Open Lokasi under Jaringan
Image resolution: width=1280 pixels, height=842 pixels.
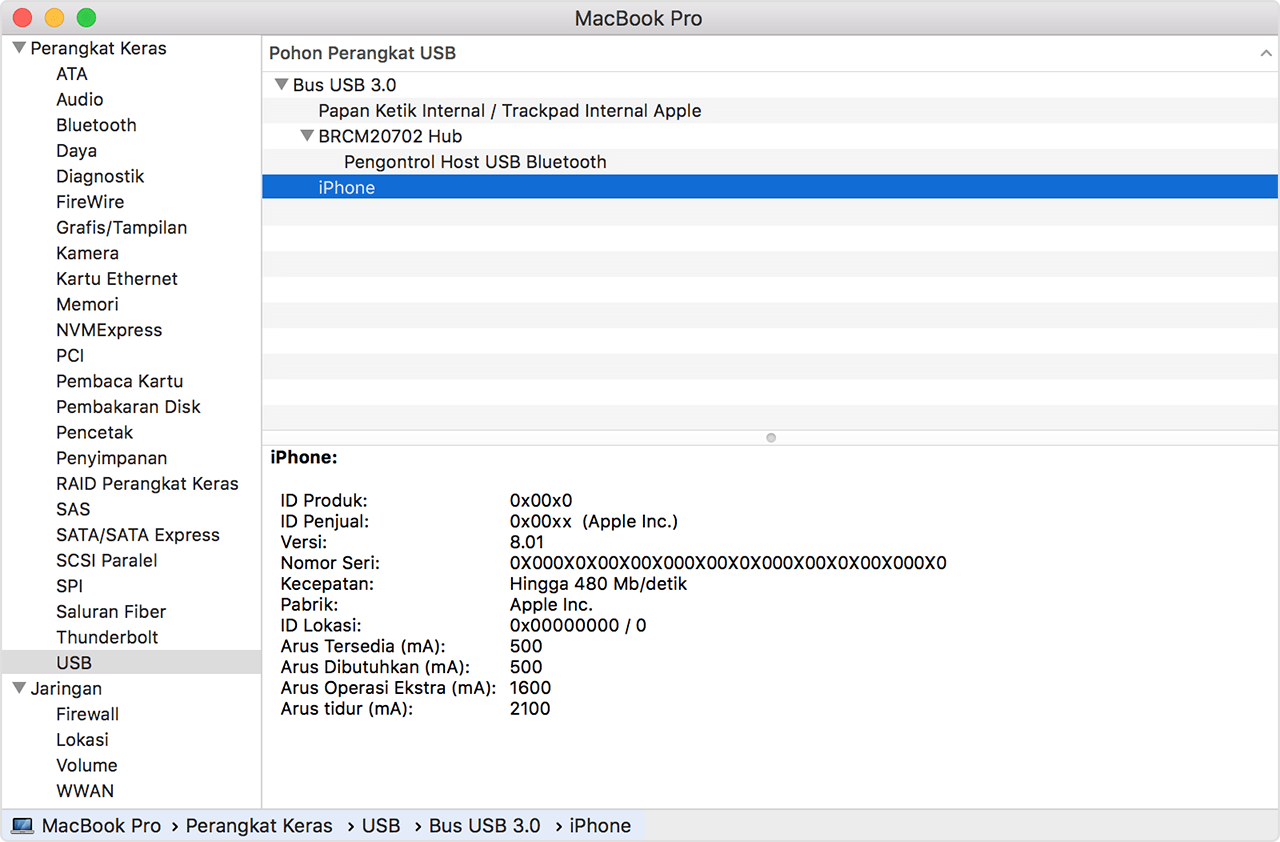tap(82, 740)
